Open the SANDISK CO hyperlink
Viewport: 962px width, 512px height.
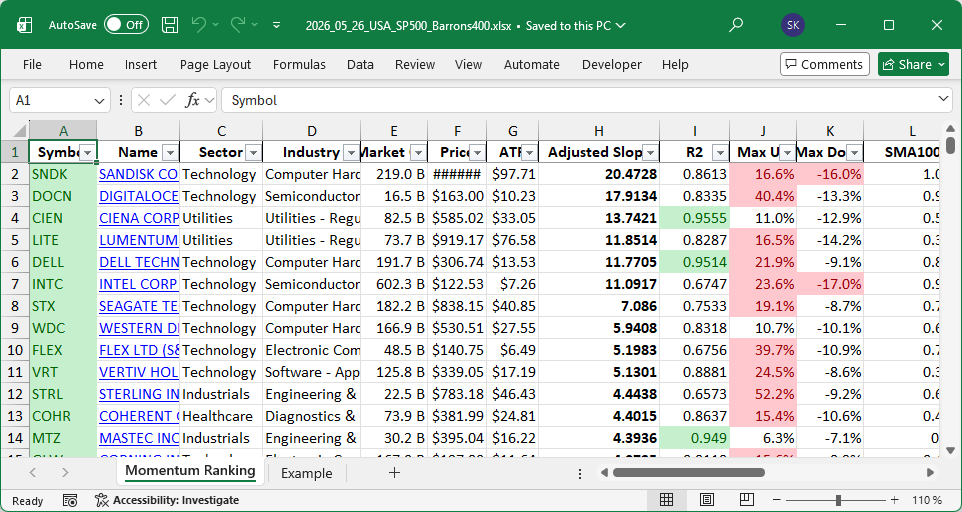click(x=139, y=174)
